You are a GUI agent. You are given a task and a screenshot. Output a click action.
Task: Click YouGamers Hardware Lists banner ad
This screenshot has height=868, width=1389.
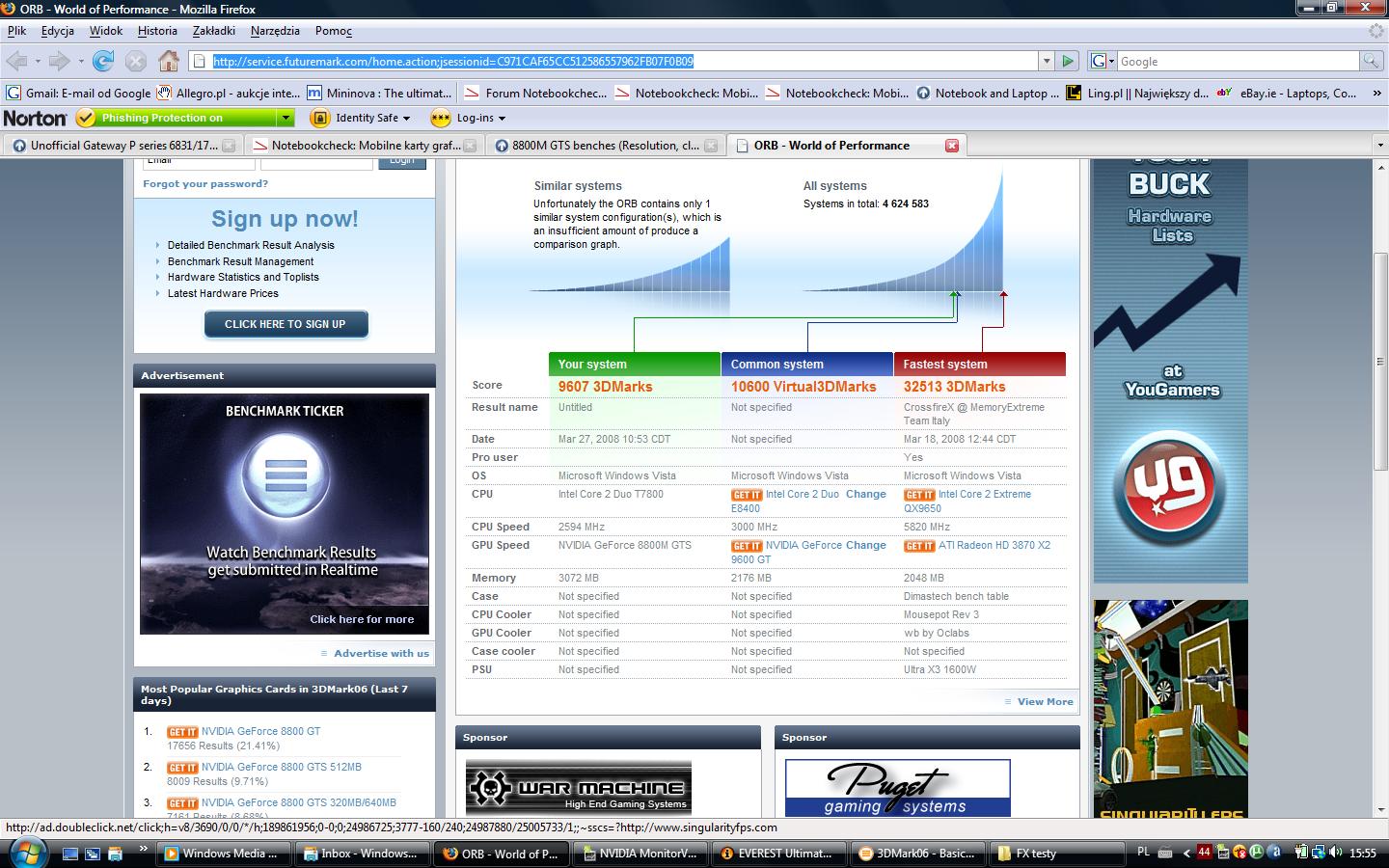coord(1171,371)
